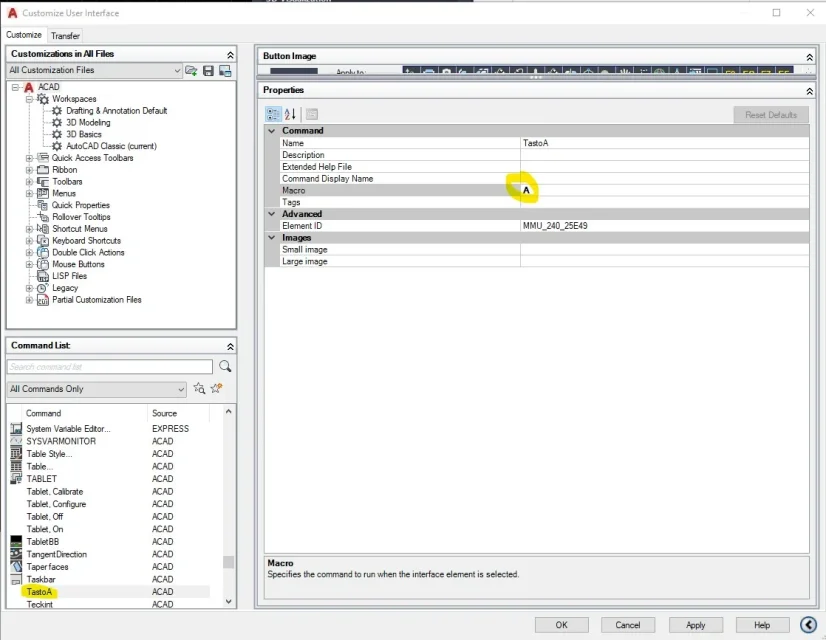Expand the Double Click Actions node
Viewport: 826px width, 640px height.
30,252
